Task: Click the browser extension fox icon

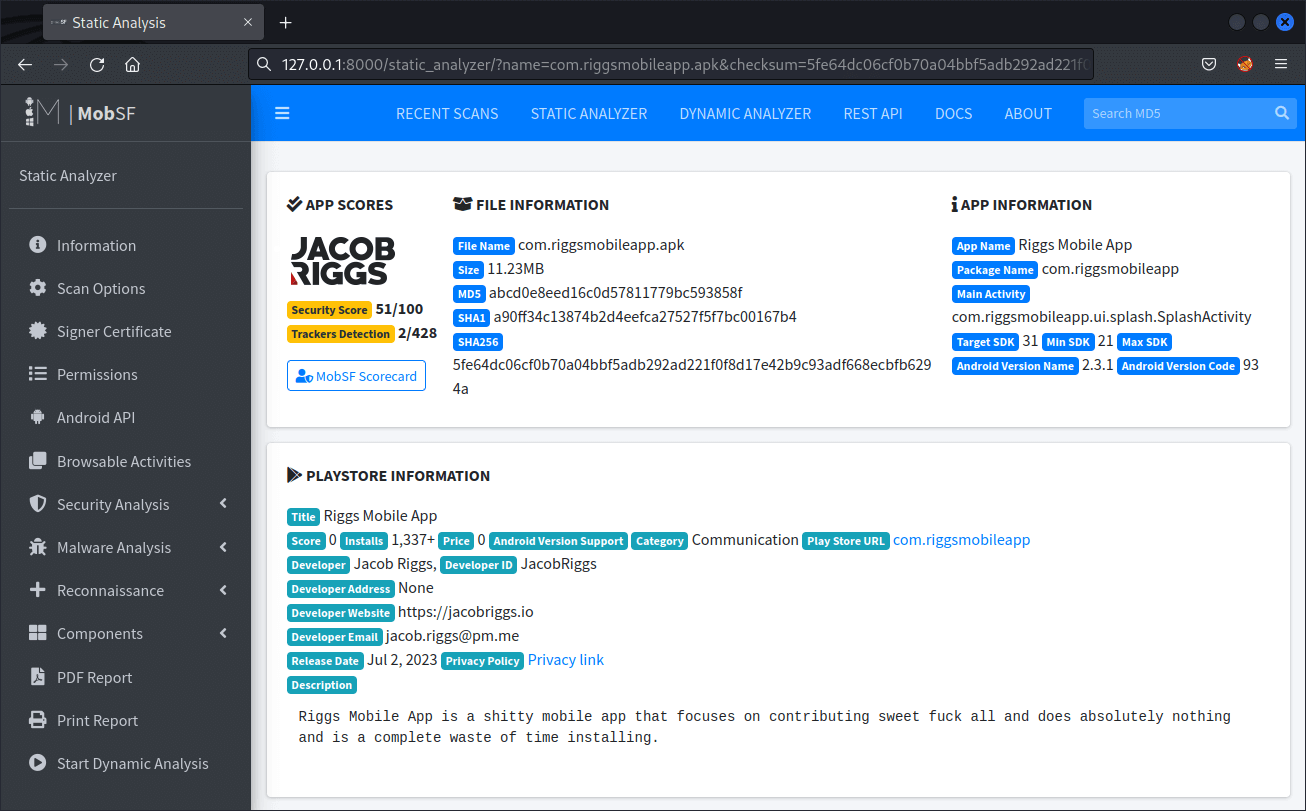Action: tap(1245, 64)
